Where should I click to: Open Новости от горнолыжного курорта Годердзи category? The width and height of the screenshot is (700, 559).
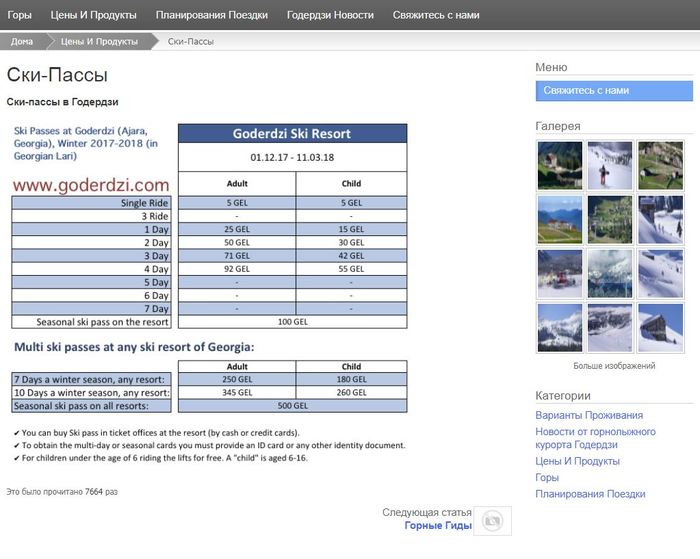(x=595, y=438)
